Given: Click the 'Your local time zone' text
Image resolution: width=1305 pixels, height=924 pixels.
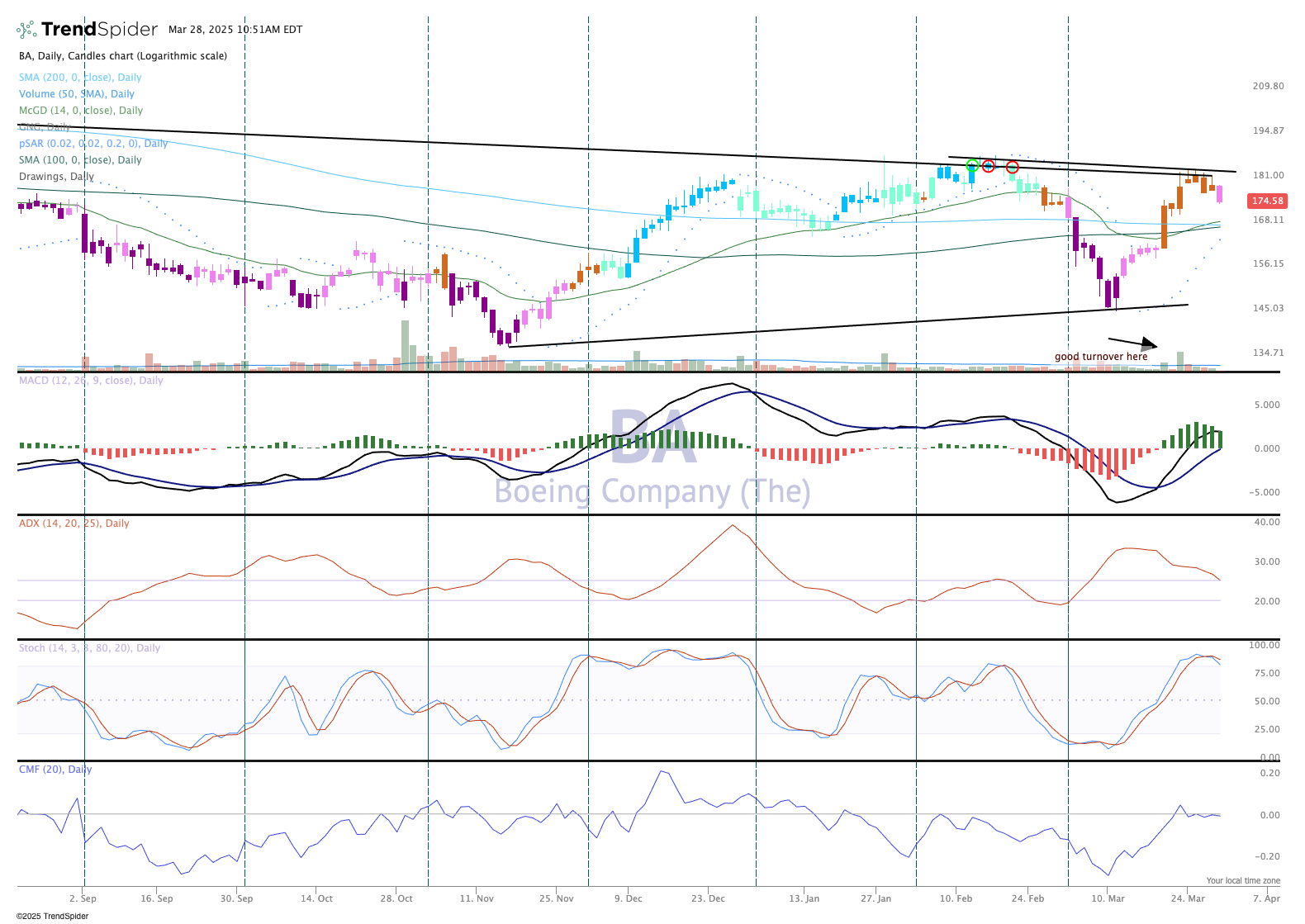Looking at the screenshot, I should [x=1242, y=881].
